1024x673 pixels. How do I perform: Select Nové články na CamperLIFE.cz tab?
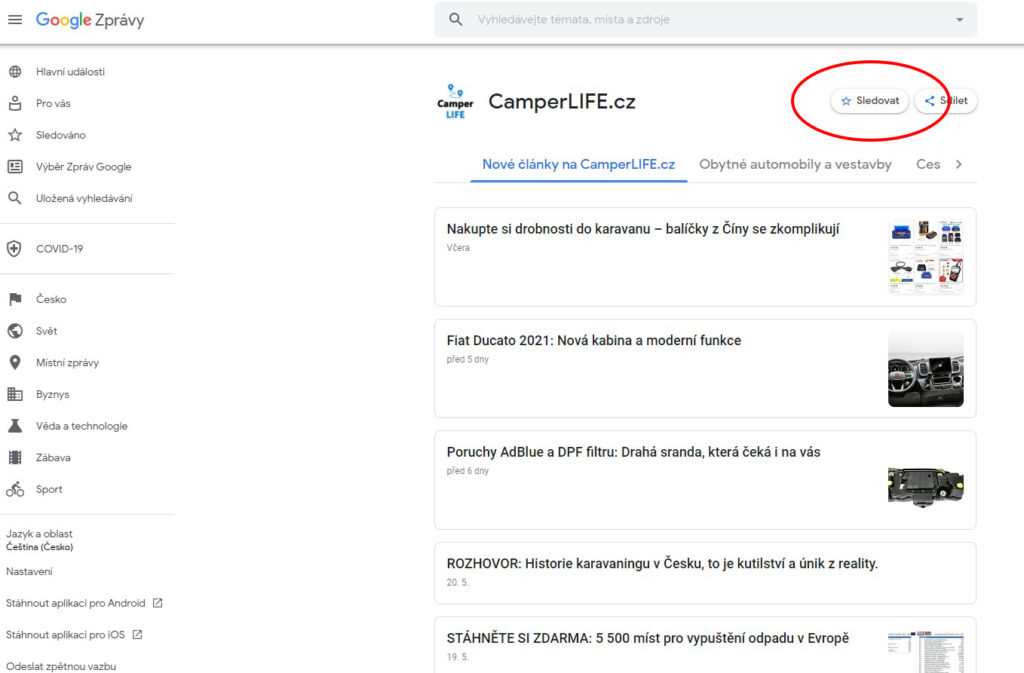coord(579,164)
